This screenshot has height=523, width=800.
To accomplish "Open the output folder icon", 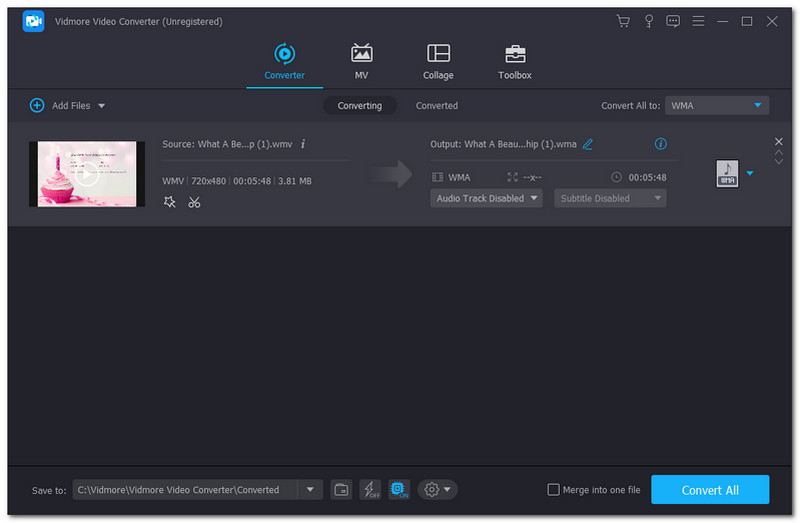I will (342, 489).
